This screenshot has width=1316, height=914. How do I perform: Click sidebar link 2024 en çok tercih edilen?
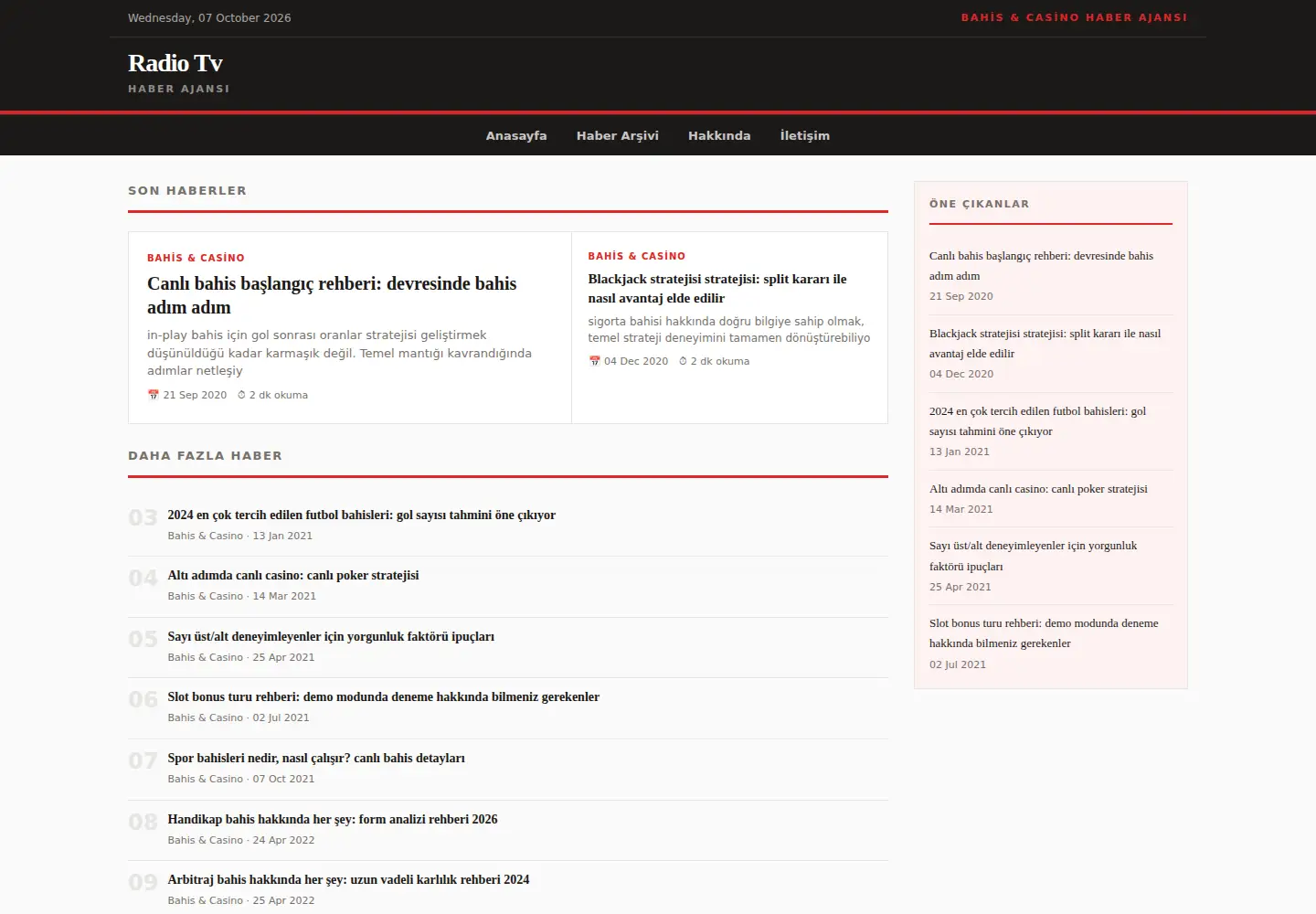pos(1037,421)
